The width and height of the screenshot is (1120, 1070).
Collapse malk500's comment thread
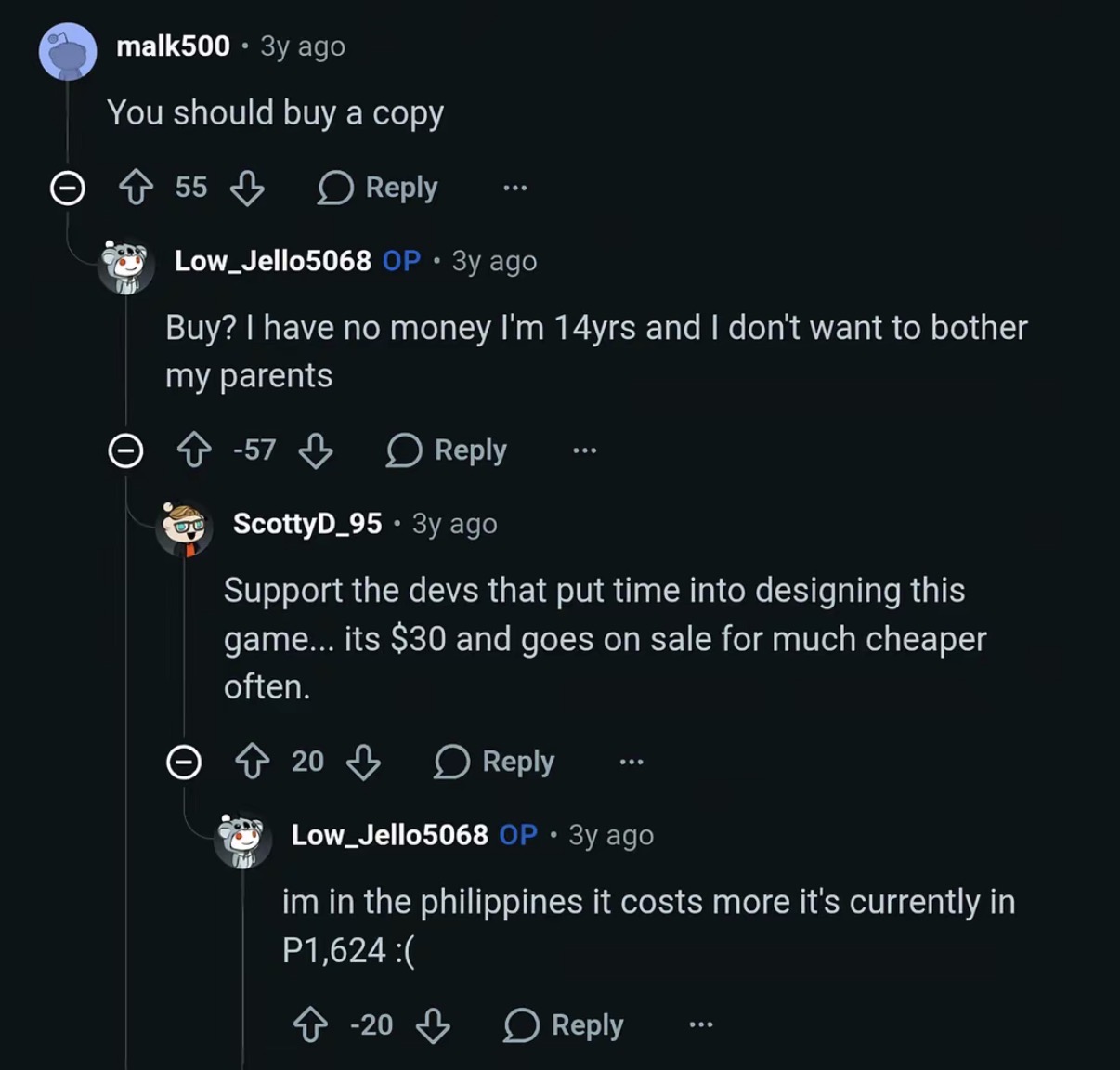[x=67, y=188]
